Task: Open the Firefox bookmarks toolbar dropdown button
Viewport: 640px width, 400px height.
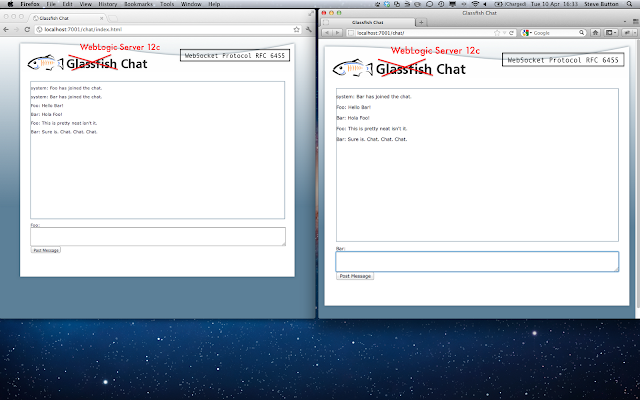Action: (611, 33)
